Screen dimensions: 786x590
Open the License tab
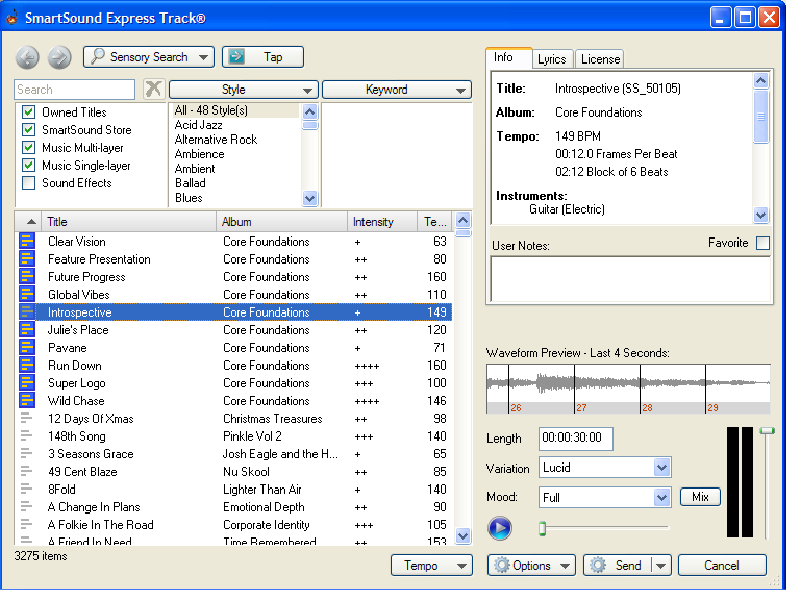(x=600, y=59)
